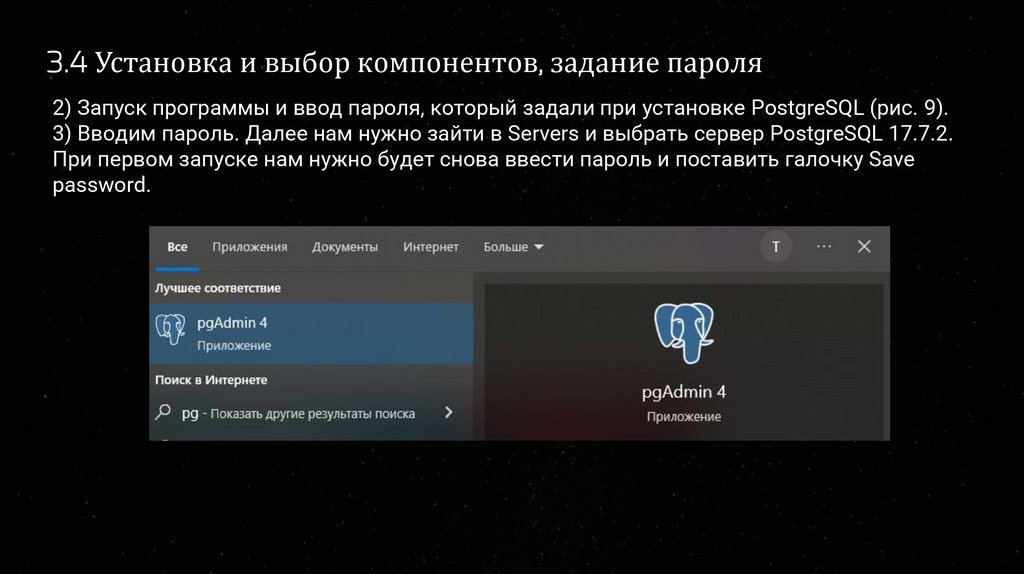Click the pgAdmin elephant icon in results list
The height and width of the screenshot is (574, 1024).
coord(170,328)
